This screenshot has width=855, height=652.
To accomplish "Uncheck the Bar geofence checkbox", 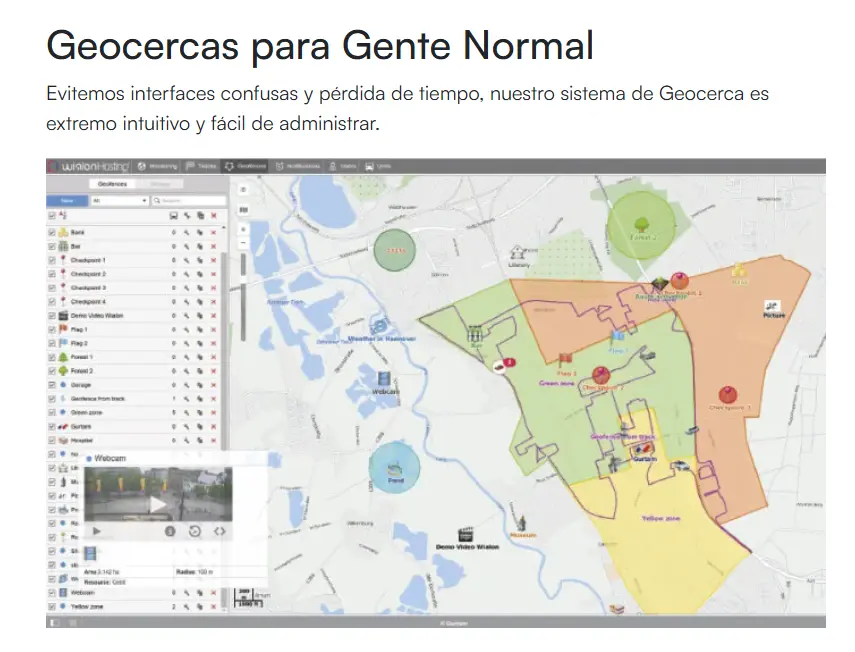I will tap(52, 246).
